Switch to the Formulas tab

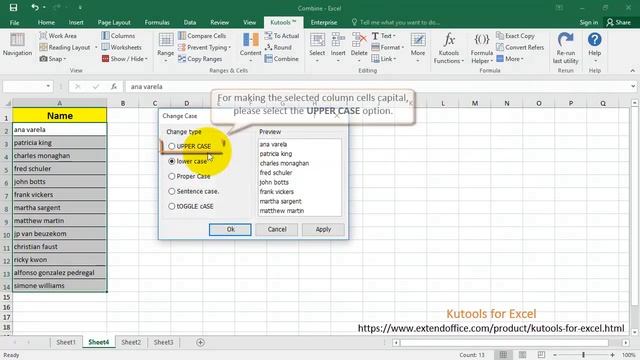(157, 22)
